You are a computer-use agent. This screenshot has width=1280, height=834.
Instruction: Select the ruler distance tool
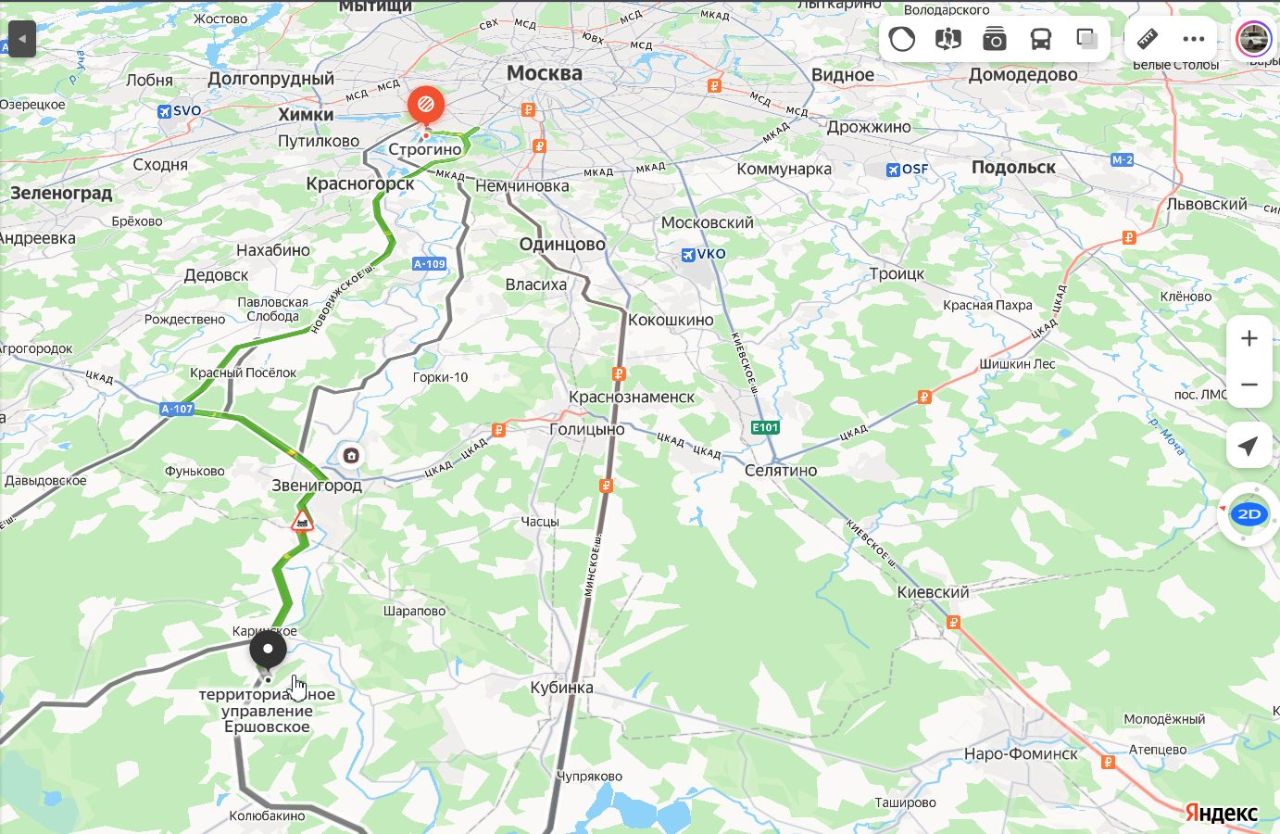pos(1147,39)
